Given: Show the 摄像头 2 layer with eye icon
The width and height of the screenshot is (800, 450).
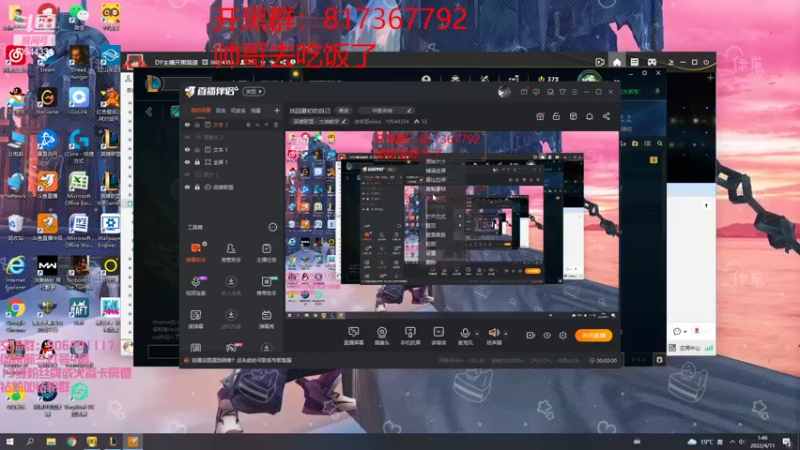Looking at the screenshot, I should click(187, 137).
